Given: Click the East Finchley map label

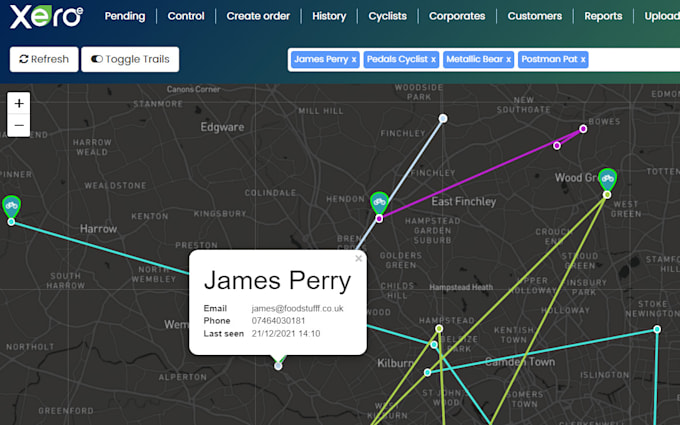Looking at the screenshot, I should (464, 202).
